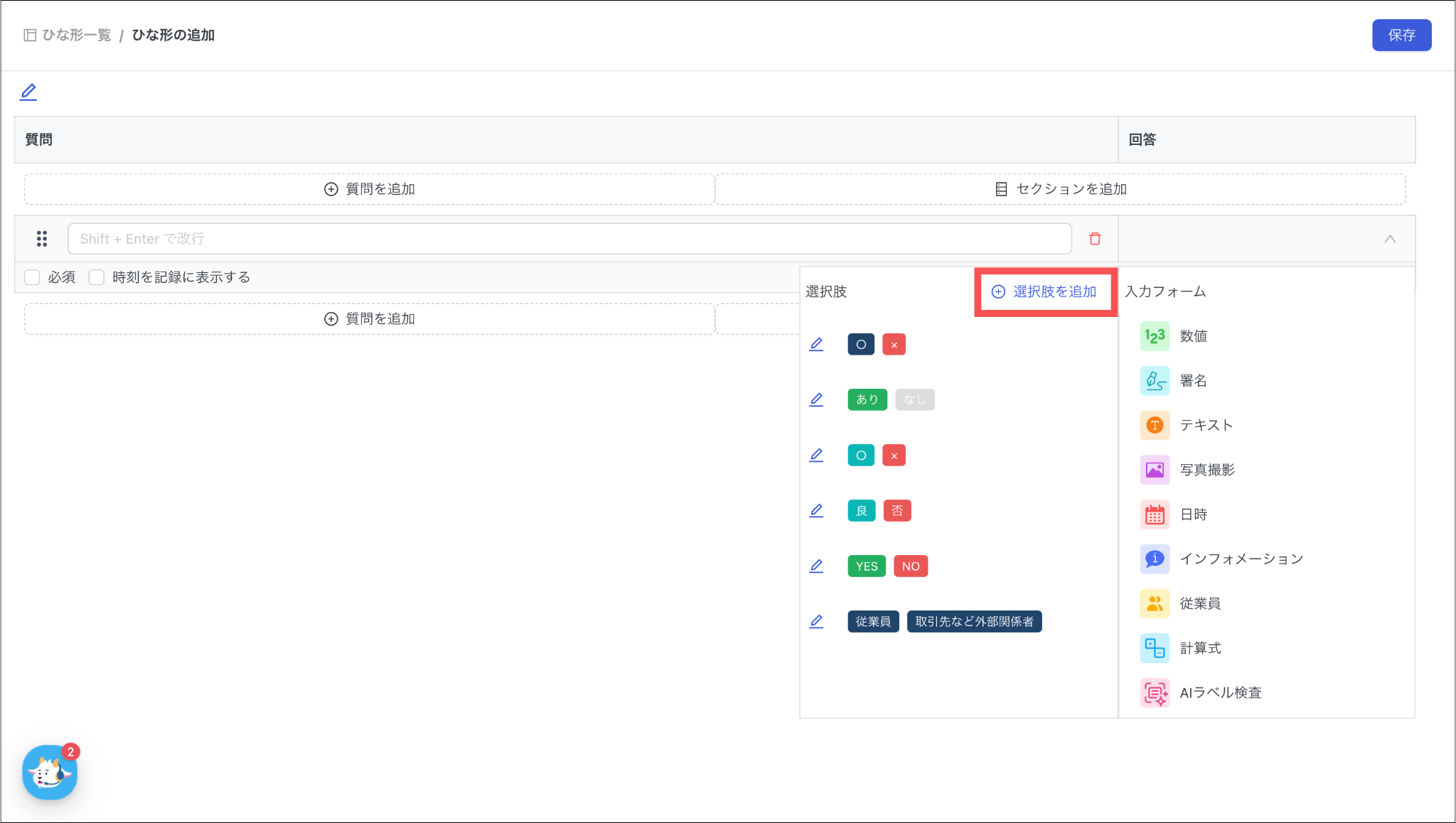
Task: Choose the 写真撮影 photo capture icon
Action: tap(1155, 470)
